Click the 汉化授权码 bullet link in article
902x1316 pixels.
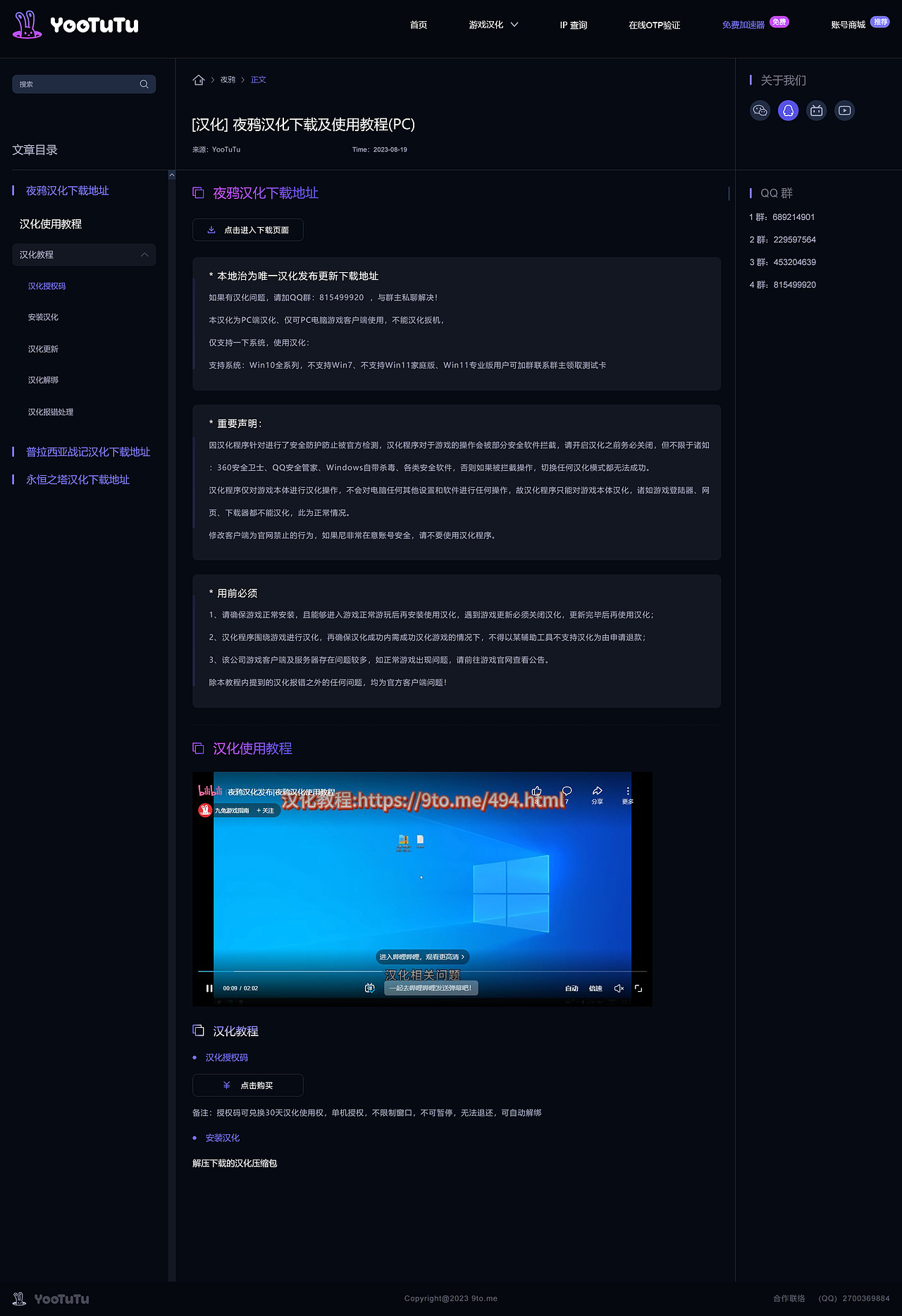pyautogui.click(x=227, y=1057)
